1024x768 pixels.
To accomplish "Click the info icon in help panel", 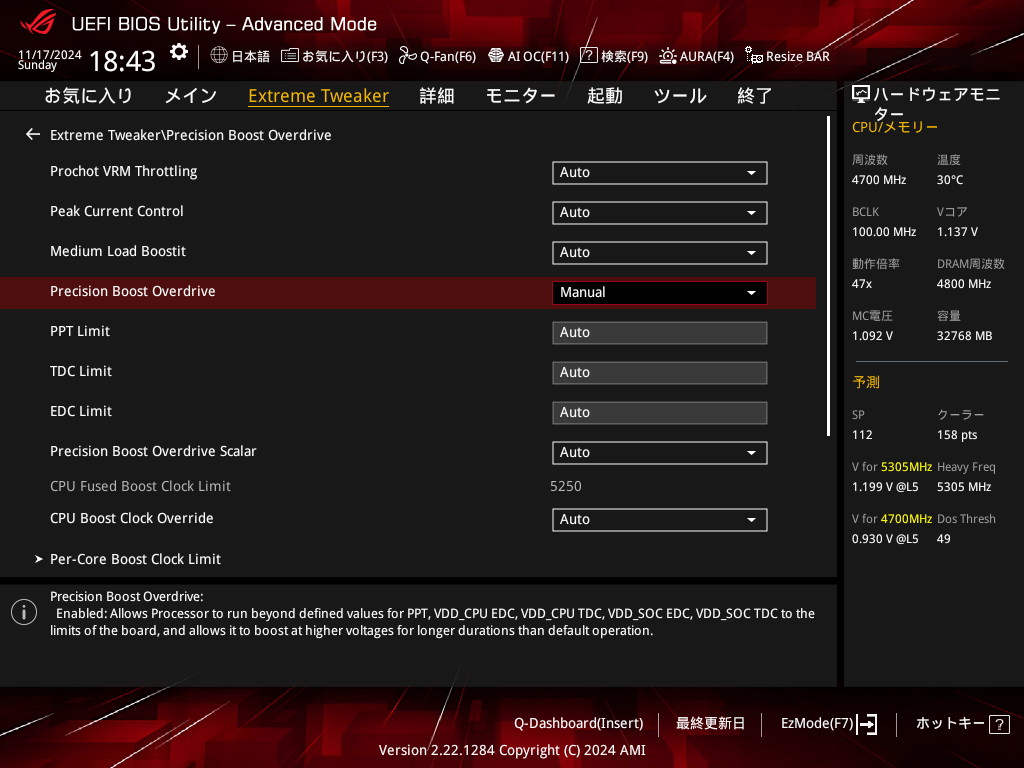I will [x=24, y=612].
